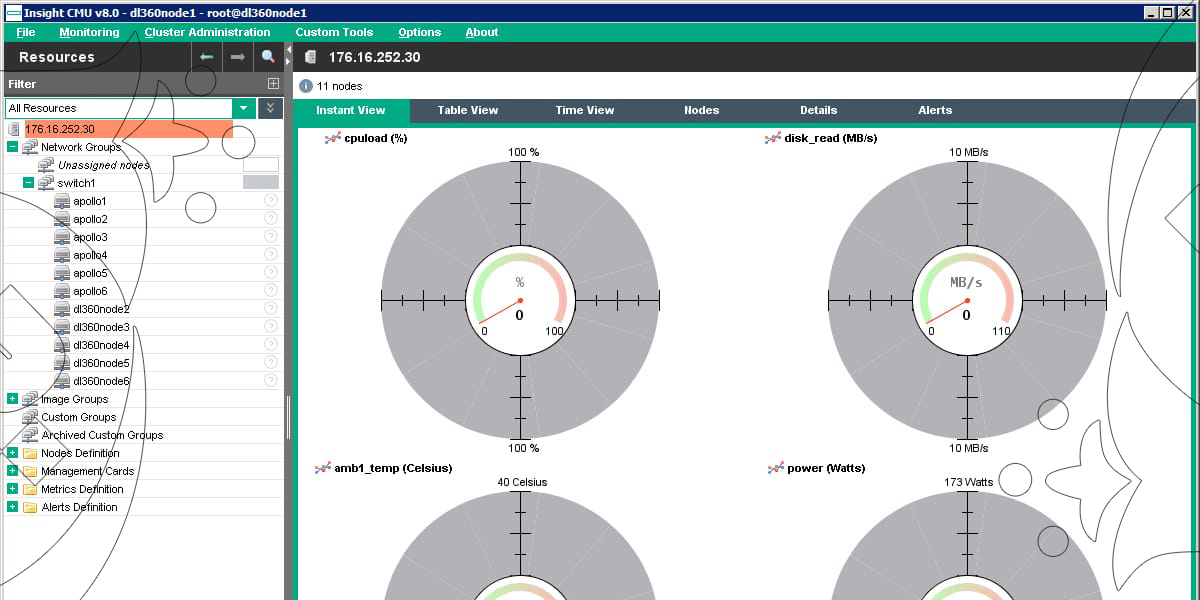Select dl360node3 in the resource tree
The height and width of the screenshot is (600, 1200).
pos(101,327)
